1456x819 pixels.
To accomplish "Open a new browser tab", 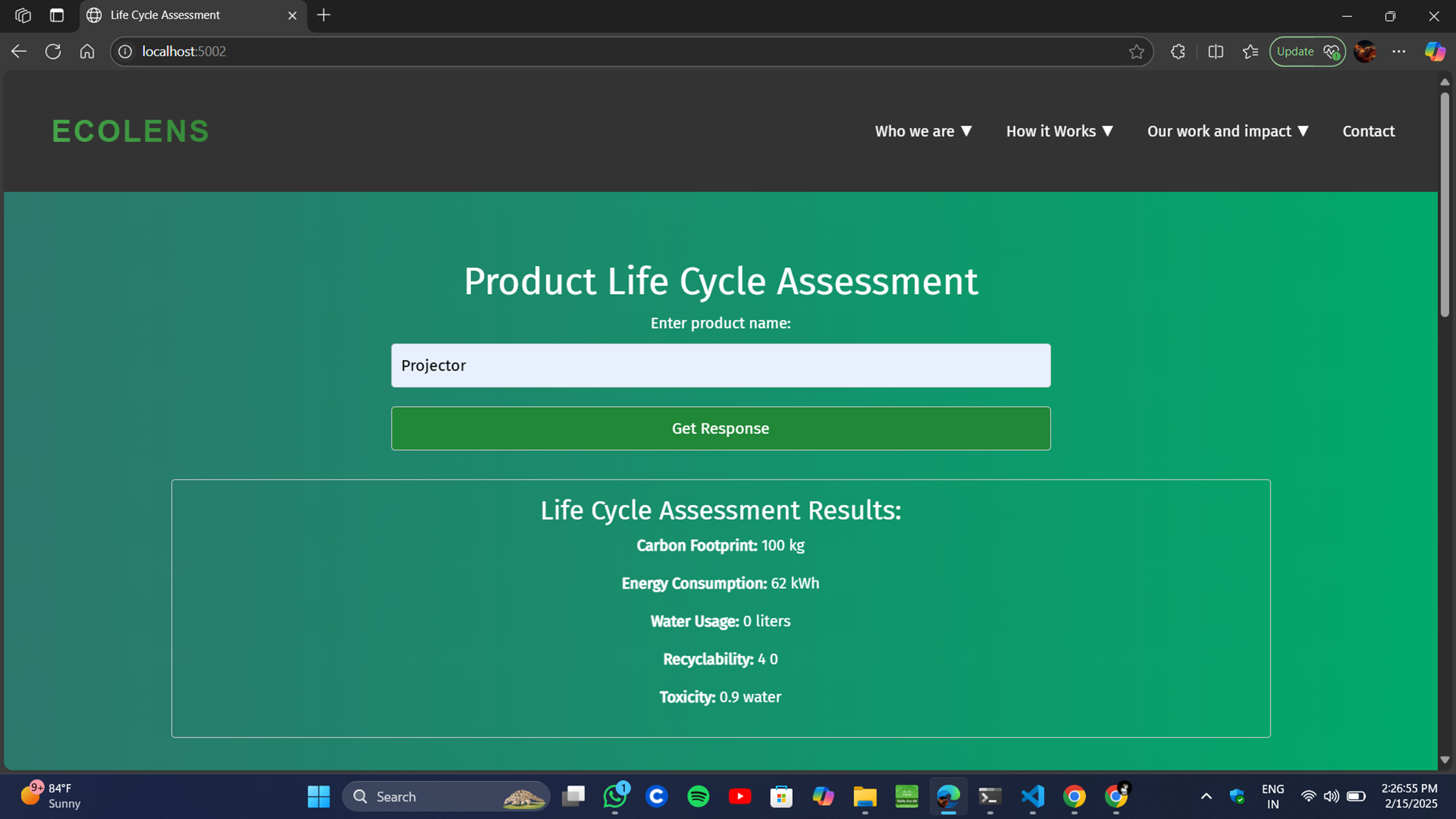I will pos(324,15).
